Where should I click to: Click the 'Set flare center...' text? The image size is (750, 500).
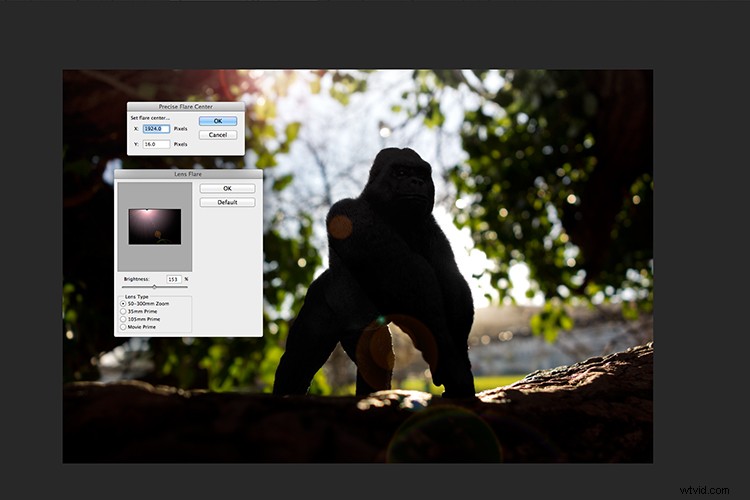[x=150, y=118]
